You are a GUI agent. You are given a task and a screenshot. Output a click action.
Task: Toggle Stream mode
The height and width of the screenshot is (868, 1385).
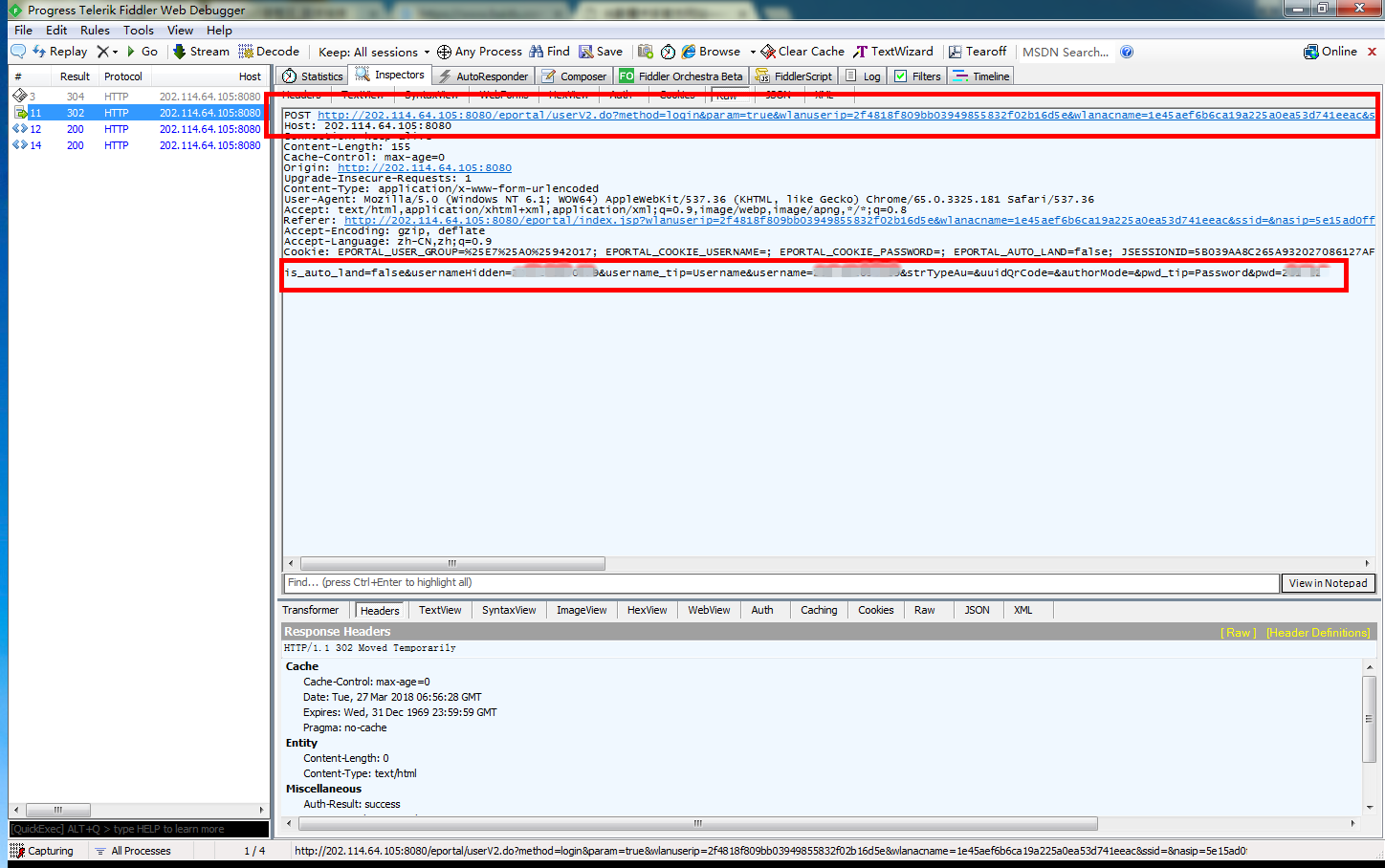(x=201, y=52)
